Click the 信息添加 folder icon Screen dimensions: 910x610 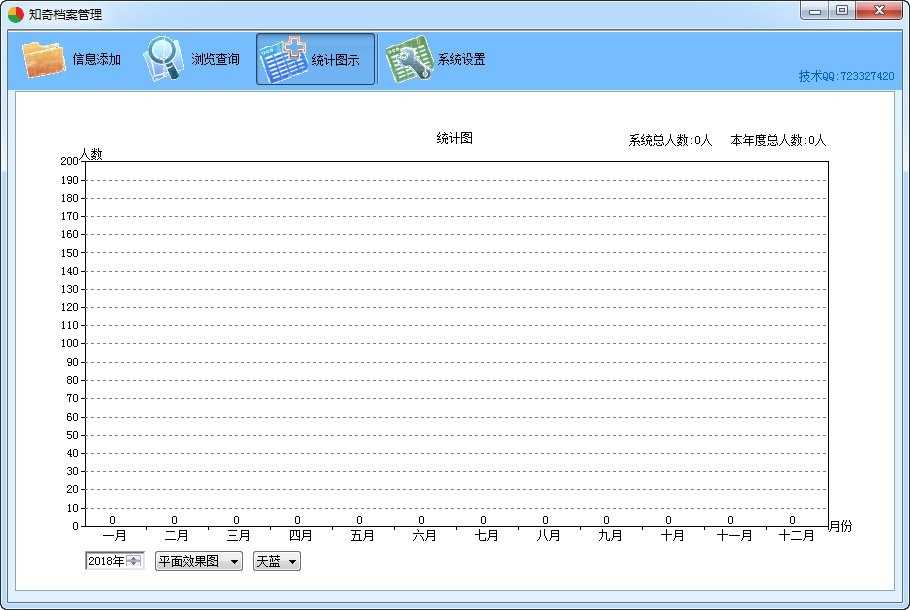44,59
